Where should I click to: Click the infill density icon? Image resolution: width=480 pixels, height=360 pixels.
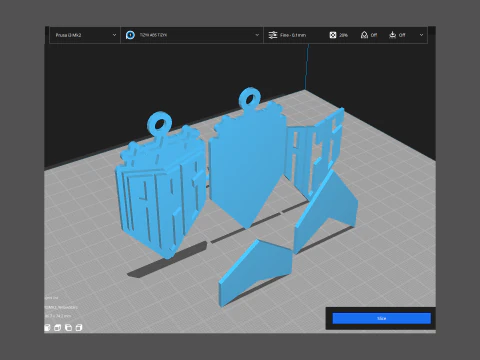(333, 35)
